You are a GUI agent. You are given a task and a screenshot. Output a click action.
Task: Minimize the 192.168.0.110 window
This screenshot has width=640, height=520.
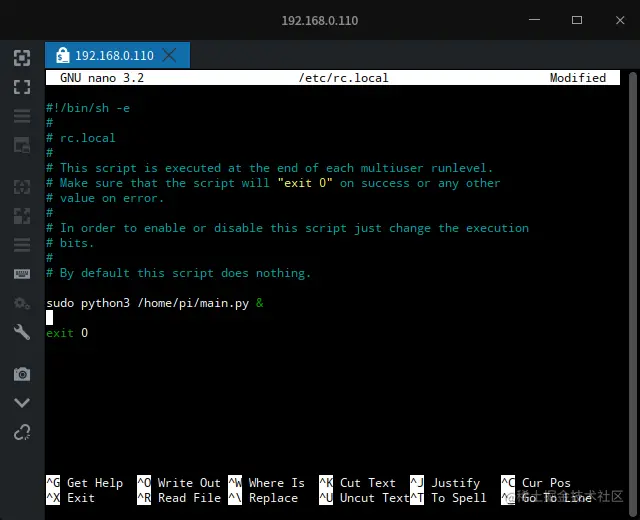(x=534, y=20)
